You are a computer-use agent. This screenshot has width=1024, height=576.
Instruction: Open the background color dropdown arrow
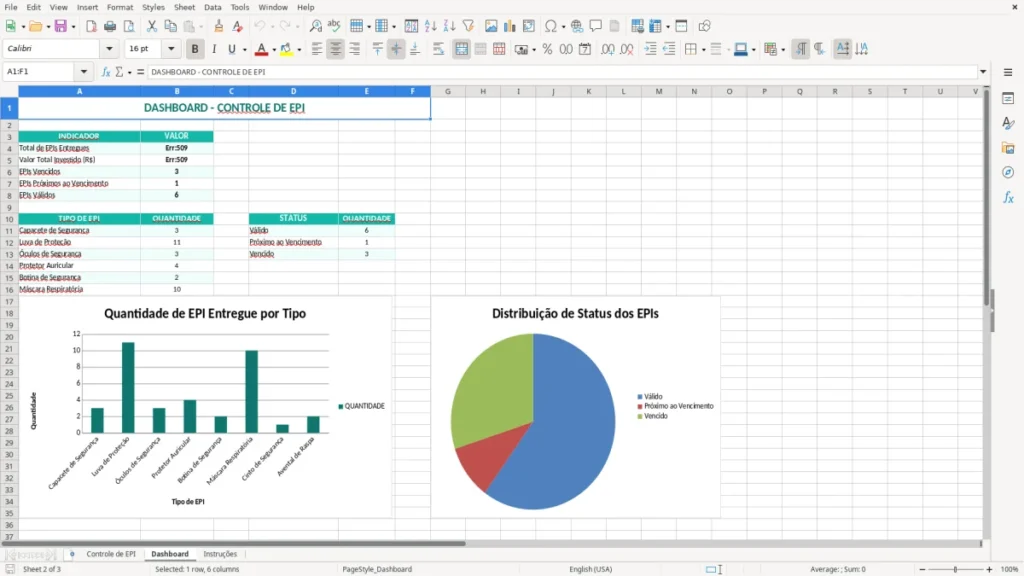(x=299, y=50)
